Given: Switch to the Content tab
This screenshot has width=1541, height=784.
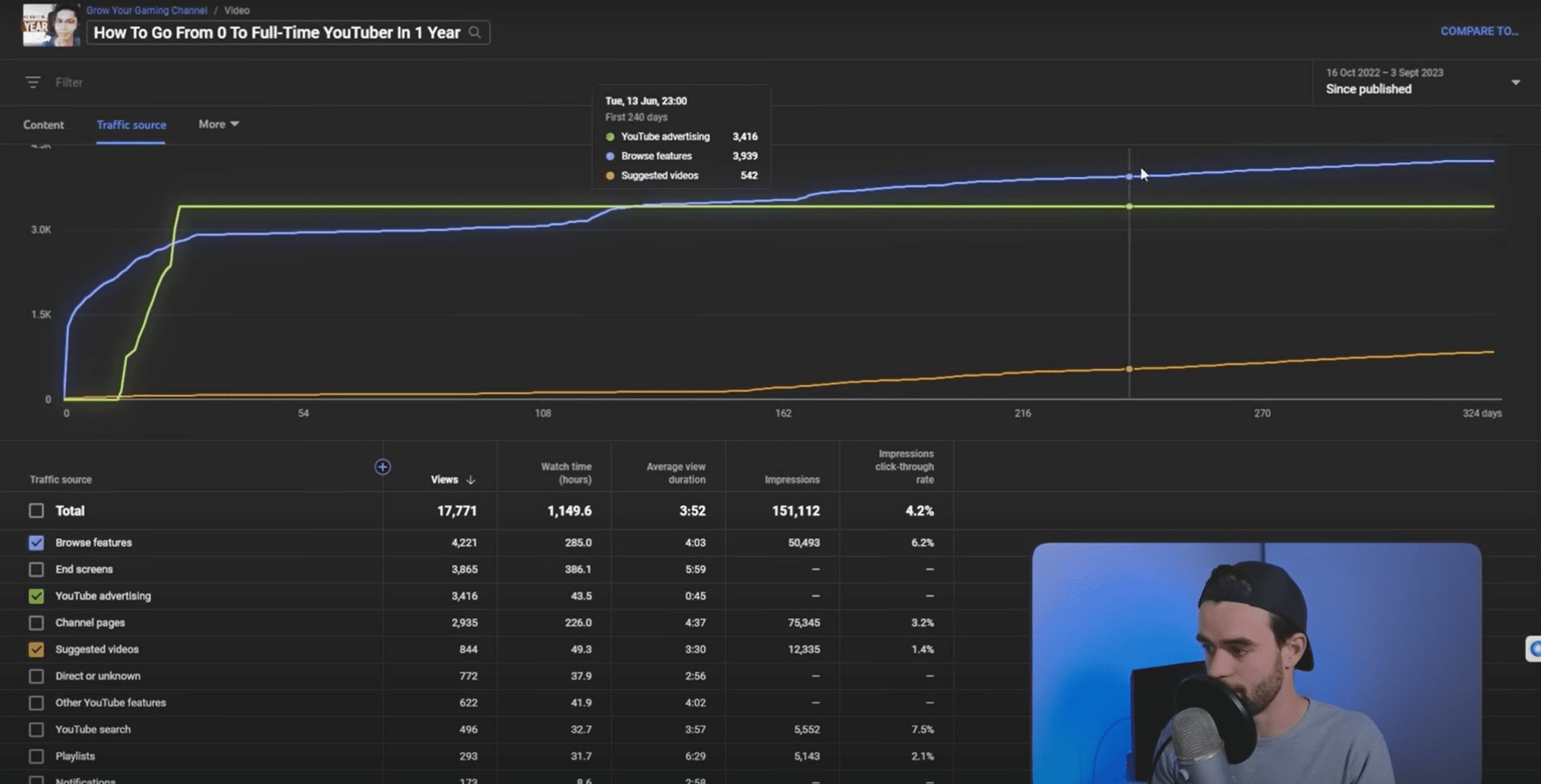Looking at the screenshot, I should [44, 125].
